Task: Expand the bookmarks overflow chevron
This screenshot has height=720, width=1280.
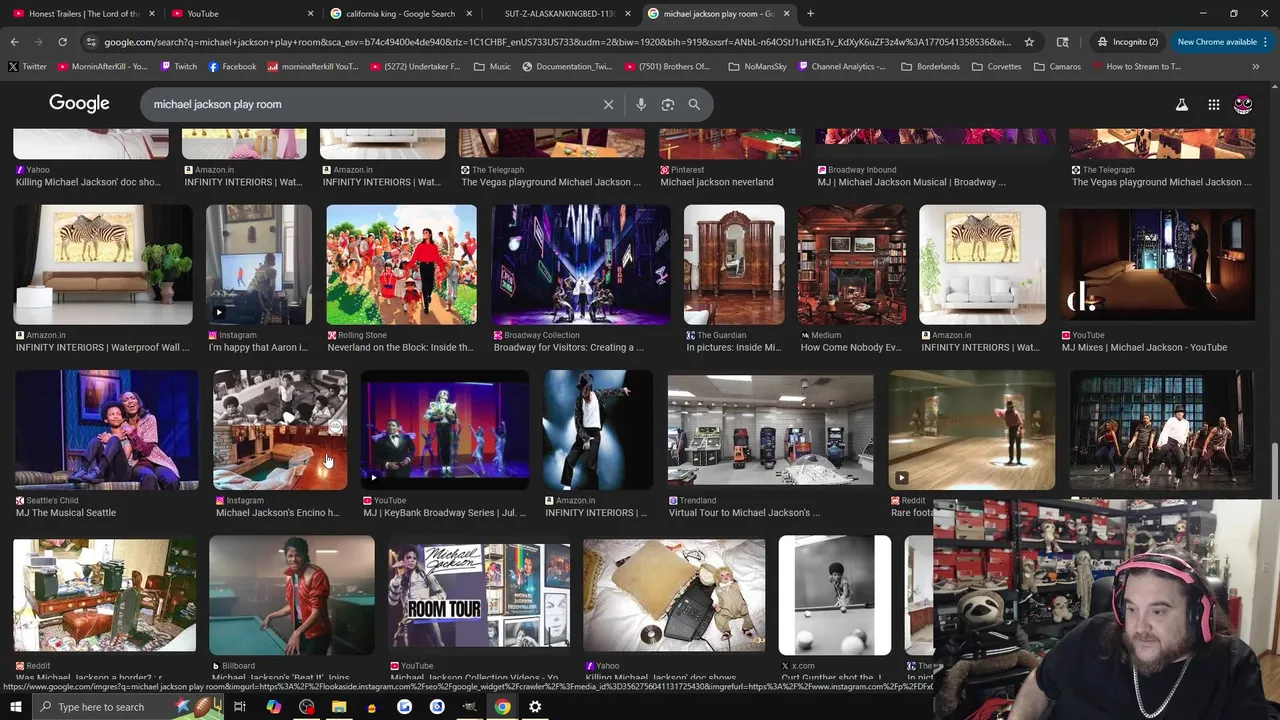Action: [x=1255, y=67]
